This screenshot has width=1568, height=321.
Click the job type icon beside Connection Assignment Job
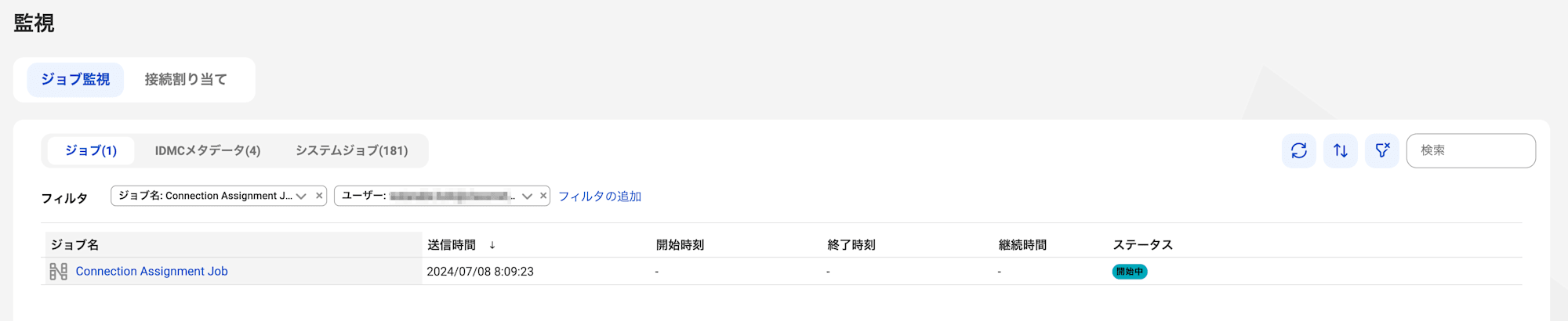58,272
